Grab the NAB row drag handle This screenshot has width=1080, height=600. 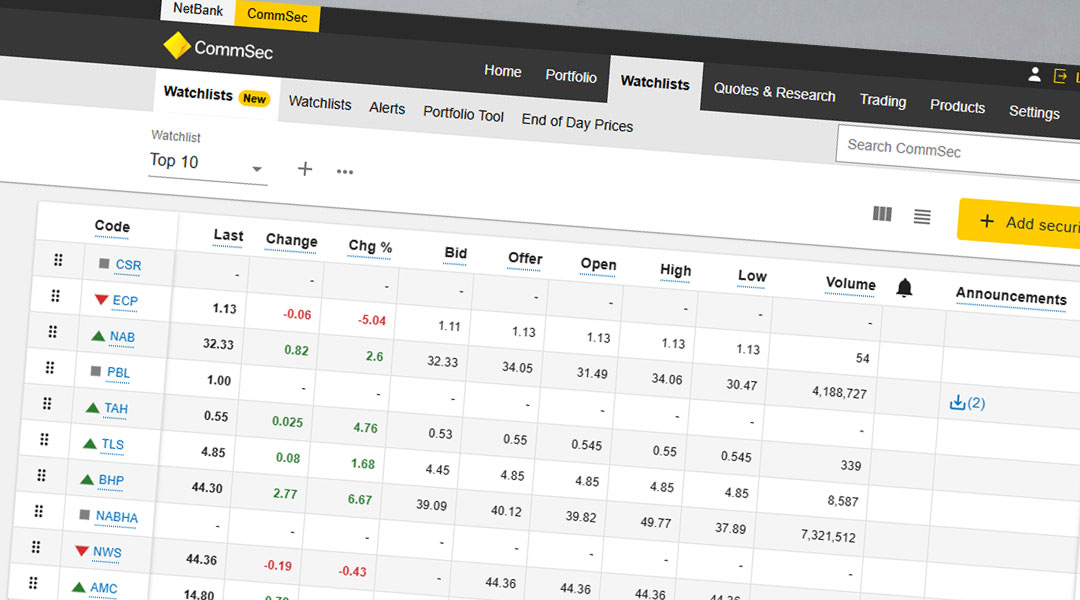(x=52, y=331)
